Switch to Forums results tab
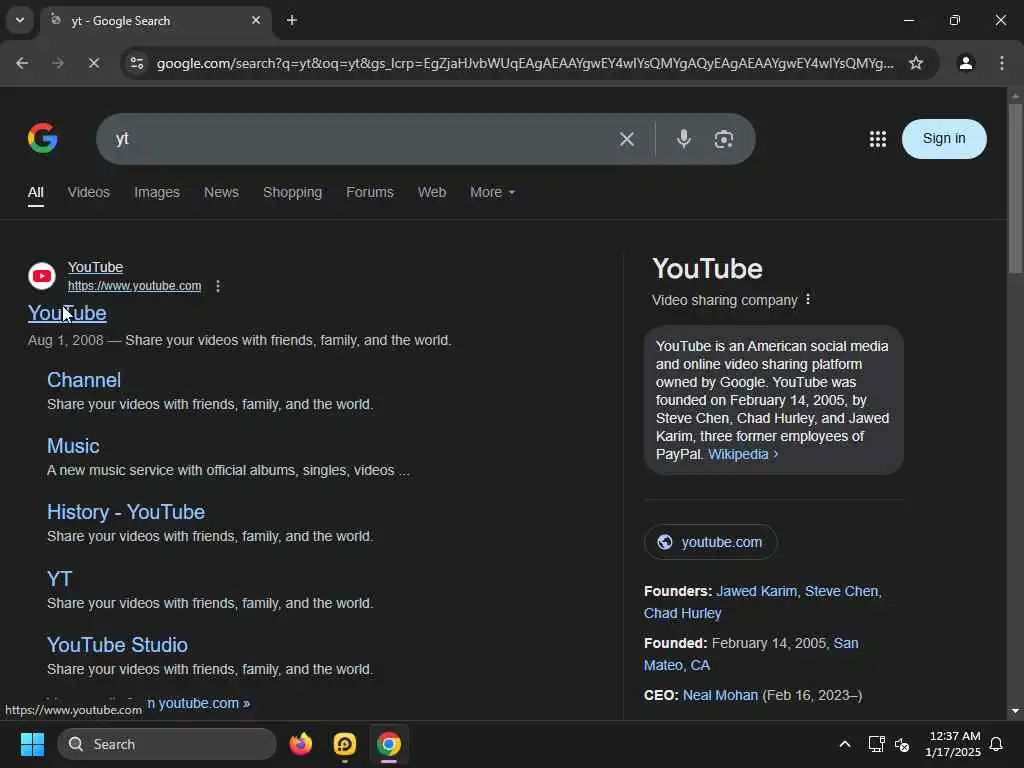Image resolution: width=1024 pixels, height=768 pixels. point(370,193)
